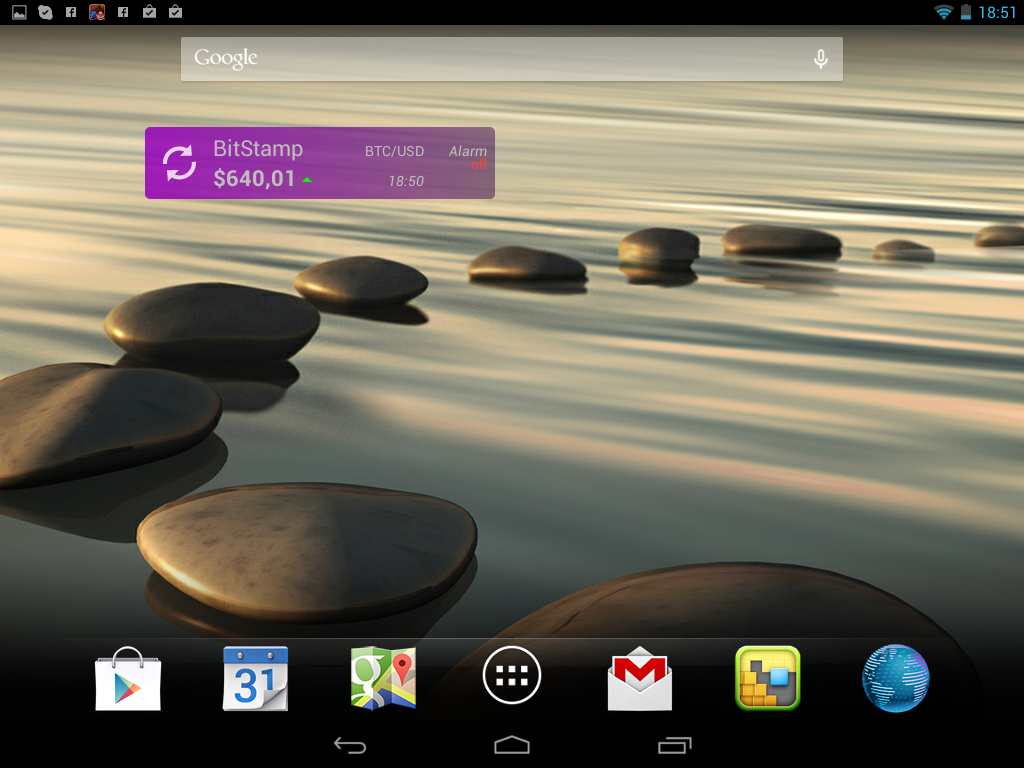The width and height of the screenshot is (1024, 768).
Task: Open the globe browser app
Action: click(x=895, y=678)
